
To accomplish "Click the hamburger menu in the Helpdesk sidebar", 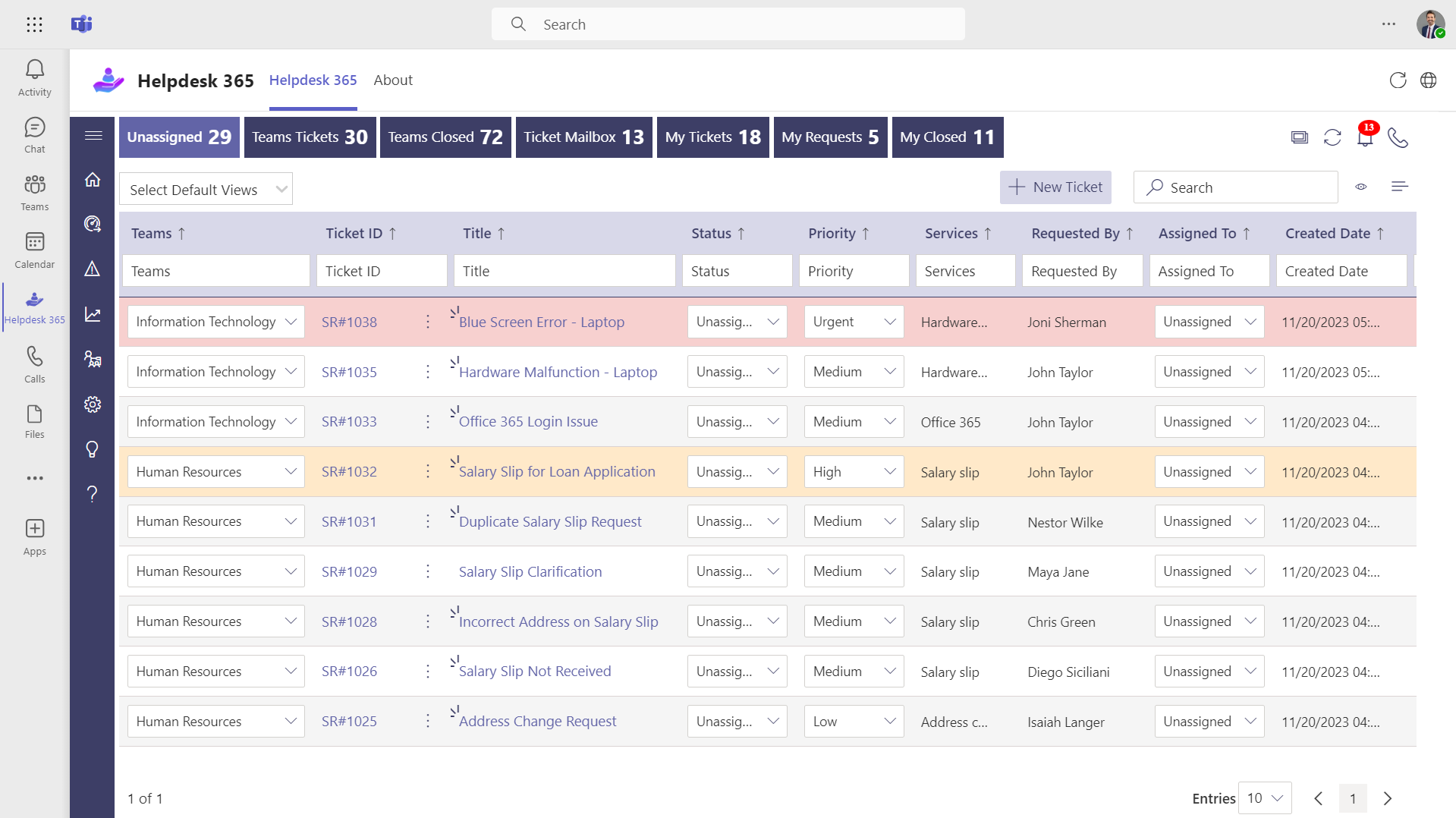I will tap(93, 136).
